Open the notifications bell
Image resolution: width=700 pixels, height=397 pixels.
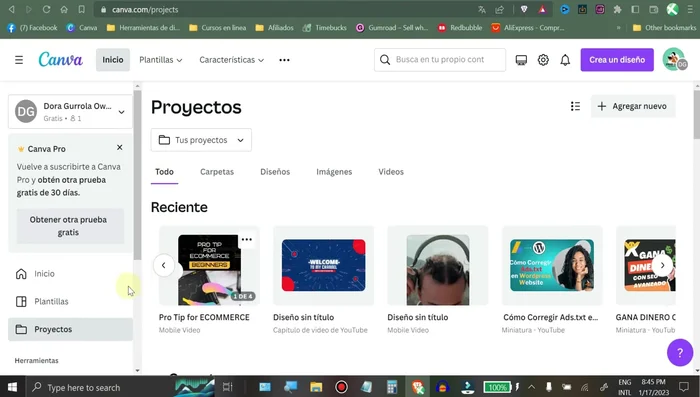click(565, 60)
